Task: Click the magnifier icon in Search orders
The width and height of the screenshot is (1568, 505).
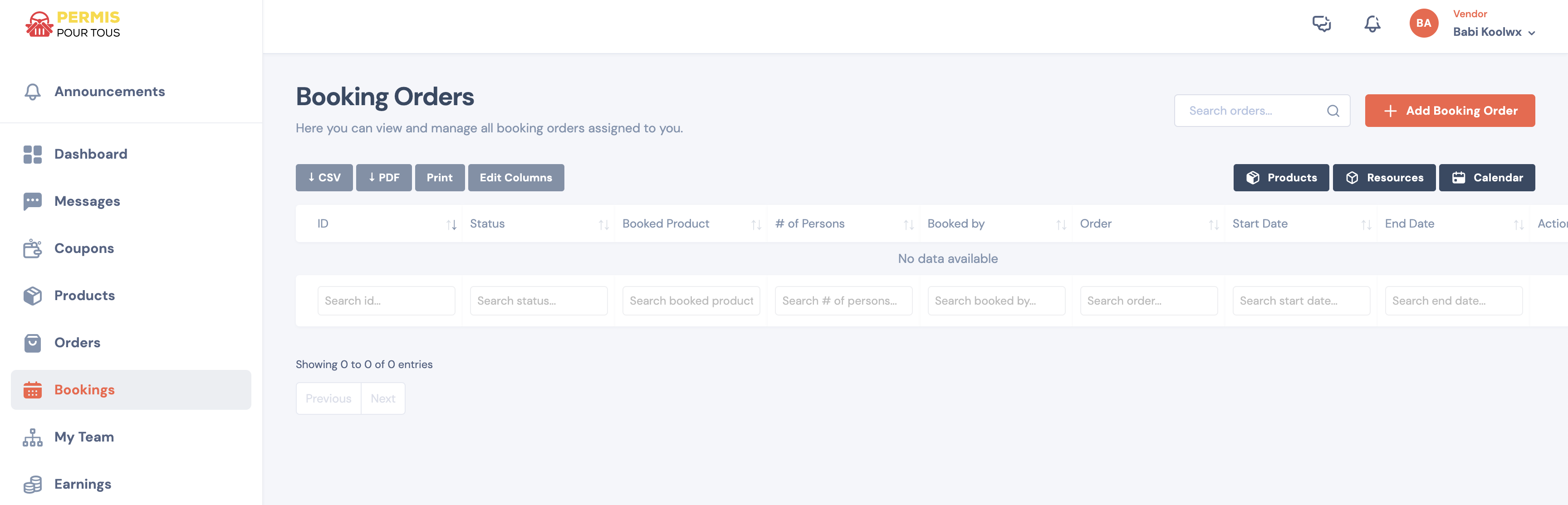Action: point(1333,111)
